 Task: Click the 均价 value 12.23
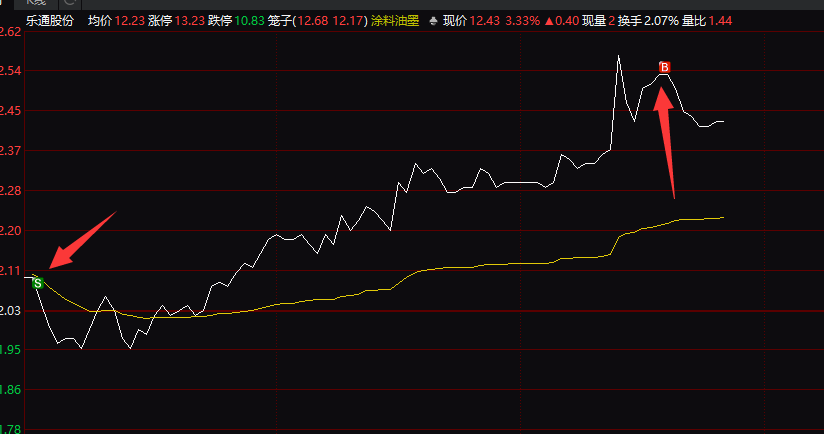130,21
